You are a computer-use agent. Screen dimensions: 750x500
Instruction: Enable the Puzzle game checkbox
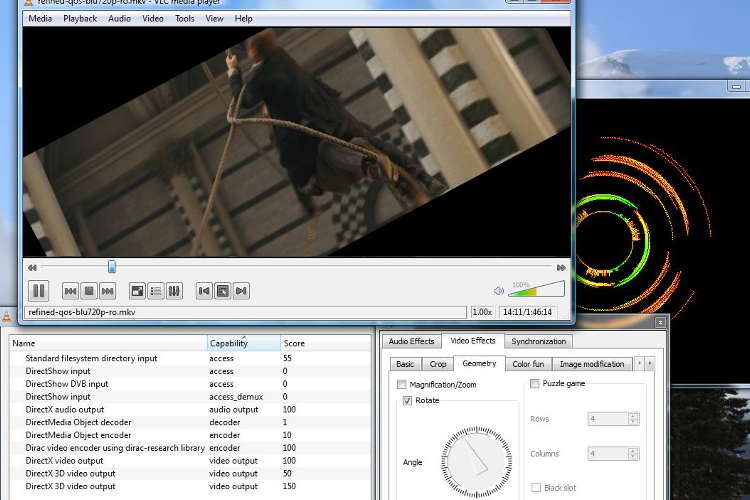[x=535, y=383]
